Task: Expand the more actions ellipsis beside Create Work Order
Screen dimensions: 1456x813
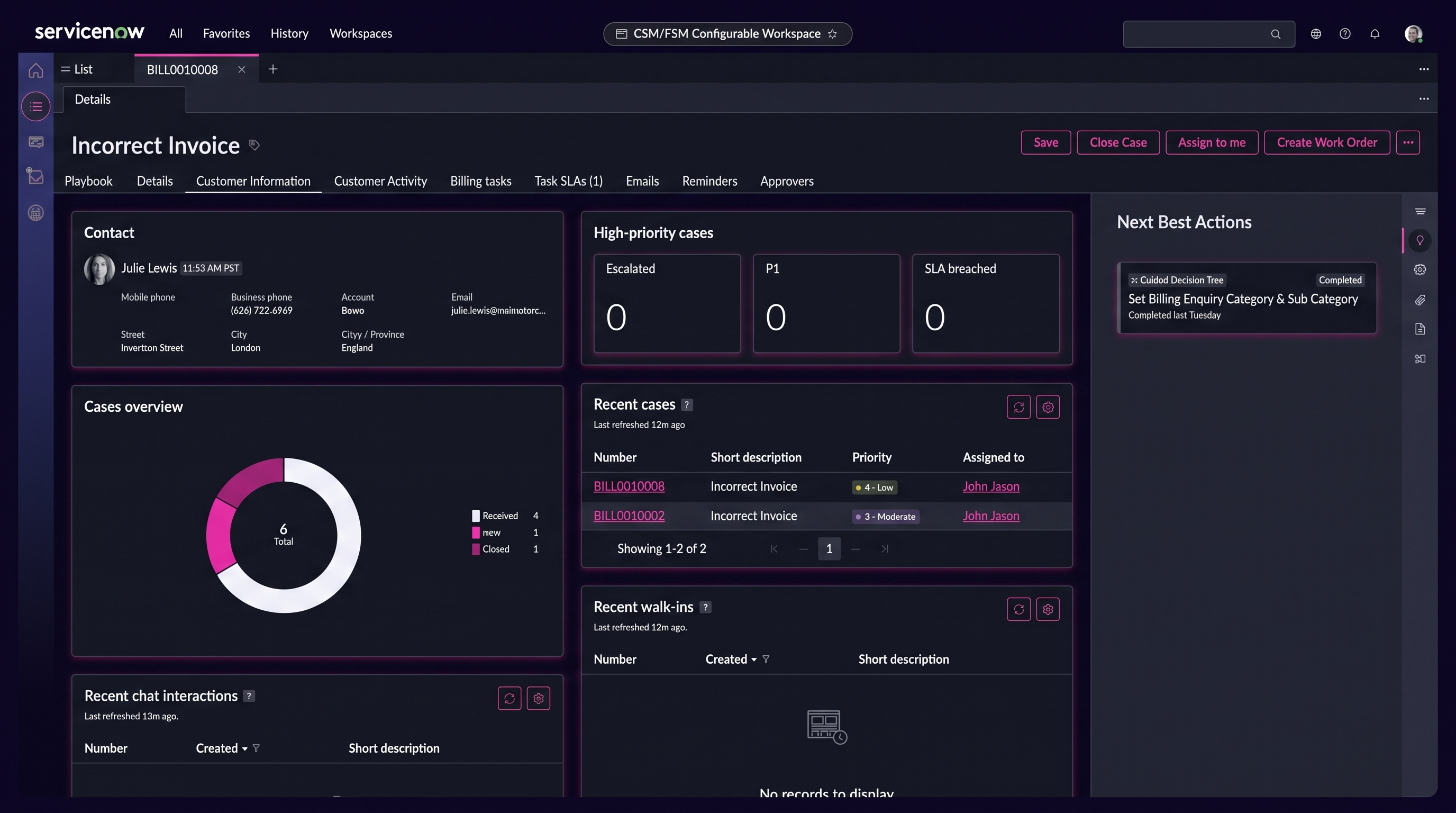Action: (x=1408, y=142)
